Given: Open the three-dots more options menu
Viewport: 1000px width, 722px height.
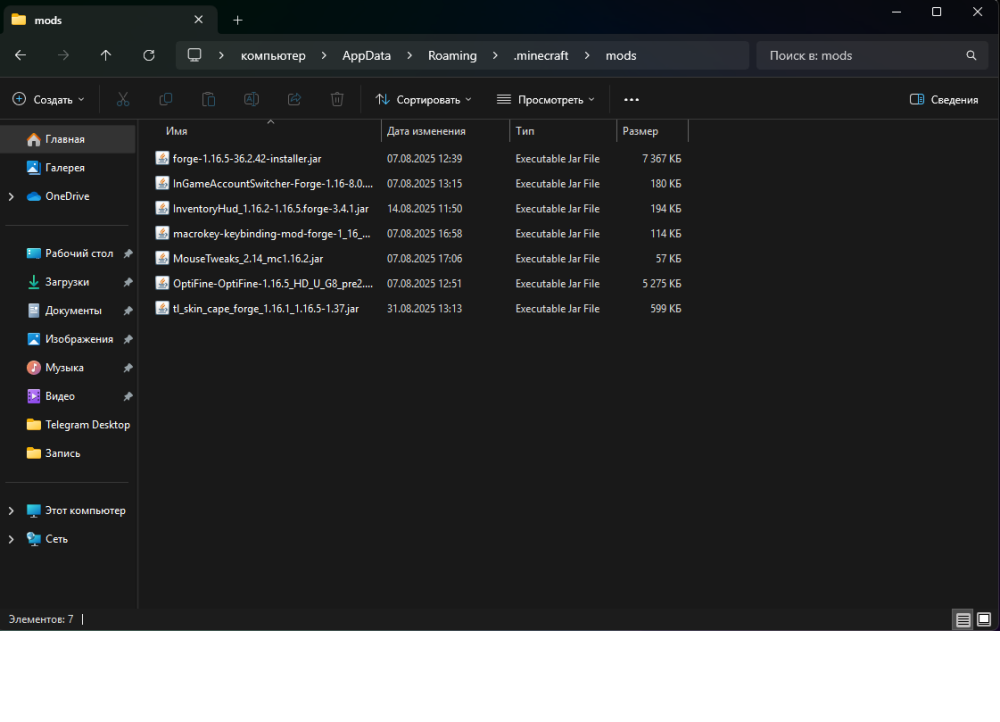Looking at the screenshot, I should [x=631, y=99].
